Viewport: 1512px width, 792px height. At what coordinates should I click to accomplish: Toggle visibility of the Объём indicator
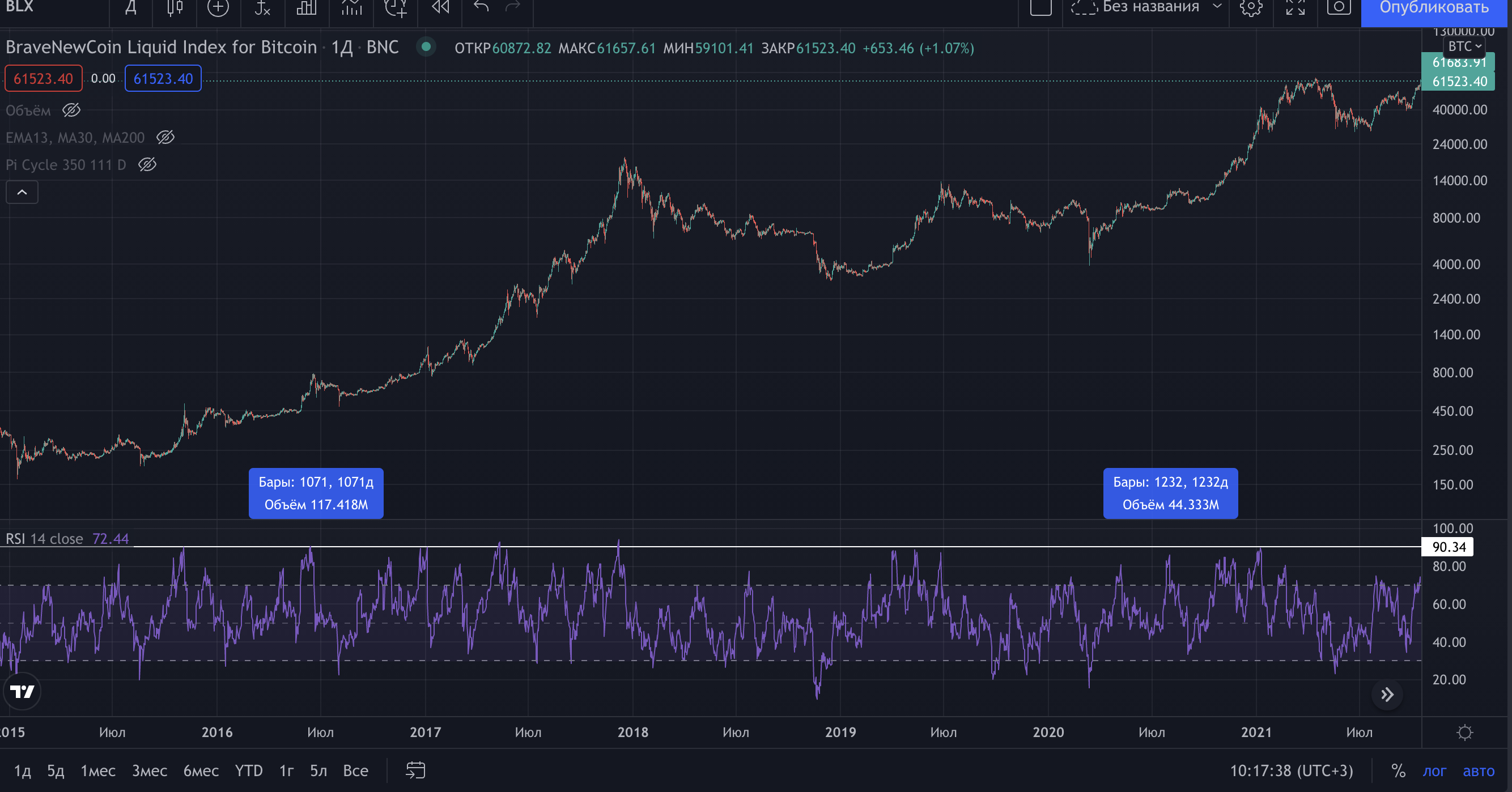pos(71,110)
